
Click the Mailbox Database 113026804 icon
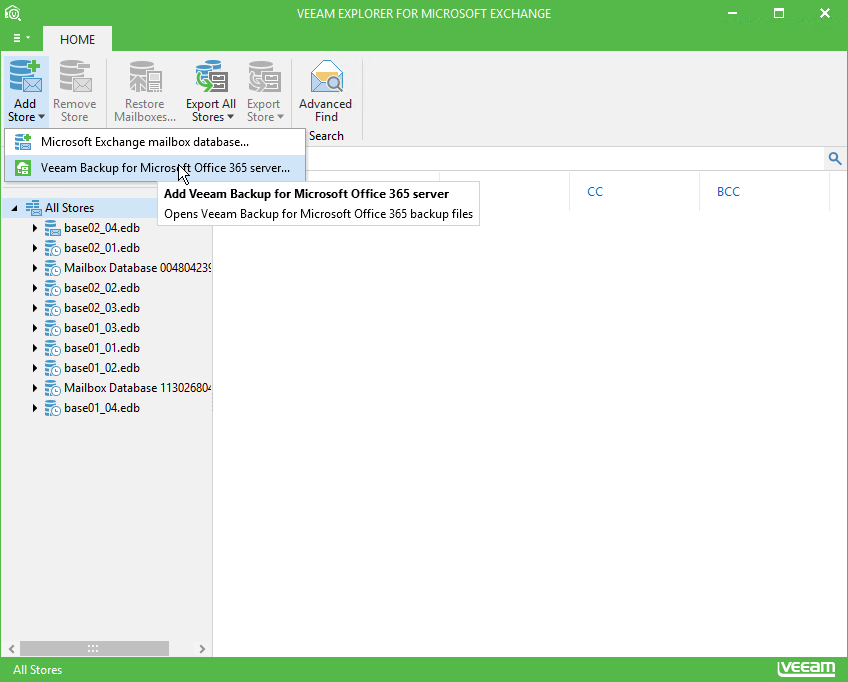click(x=52, y=388)
